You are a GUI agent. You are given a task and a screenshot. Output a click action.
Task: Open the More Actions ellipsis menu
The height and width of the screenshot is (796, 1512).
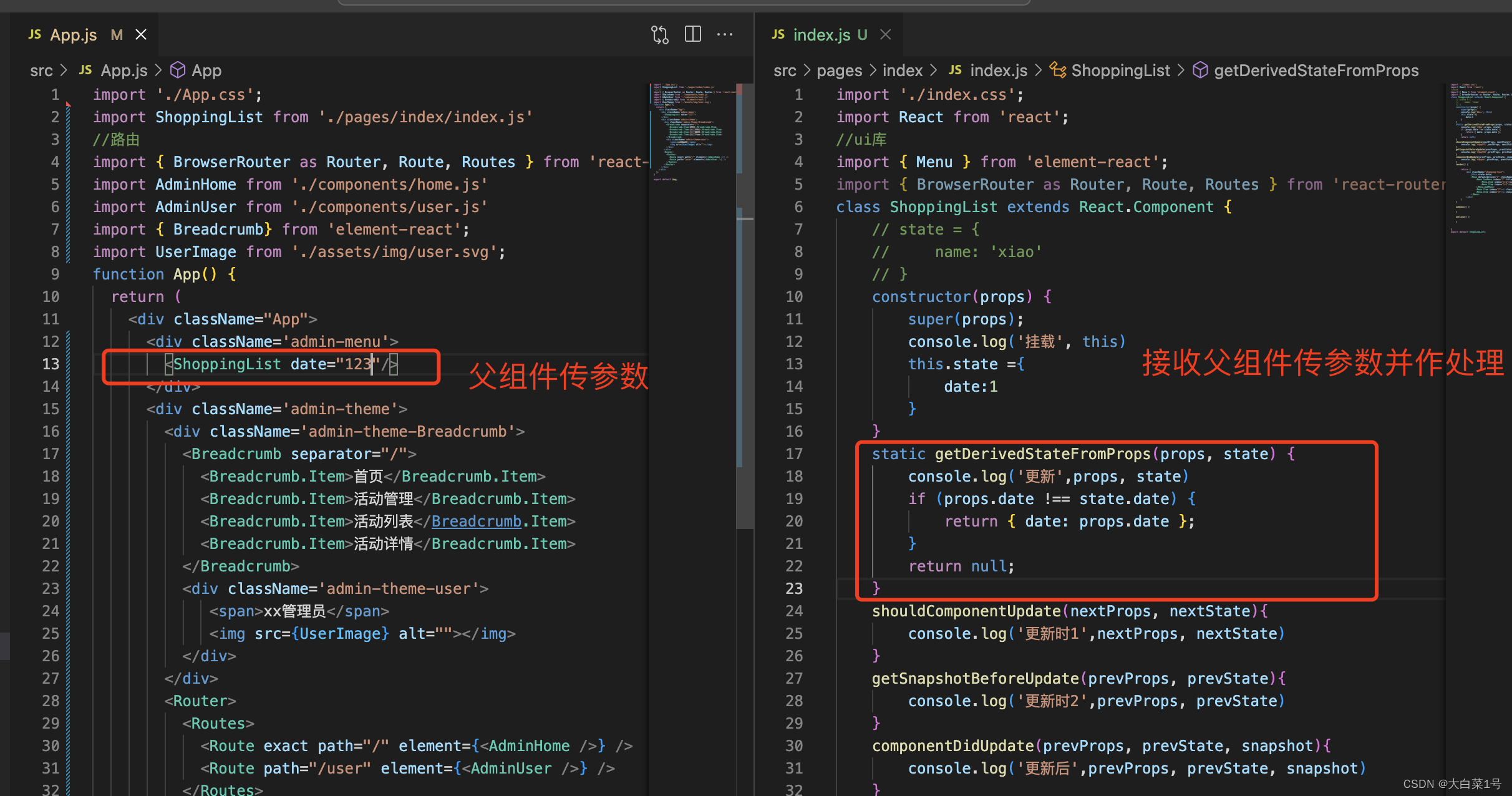(x=725, y=34)
